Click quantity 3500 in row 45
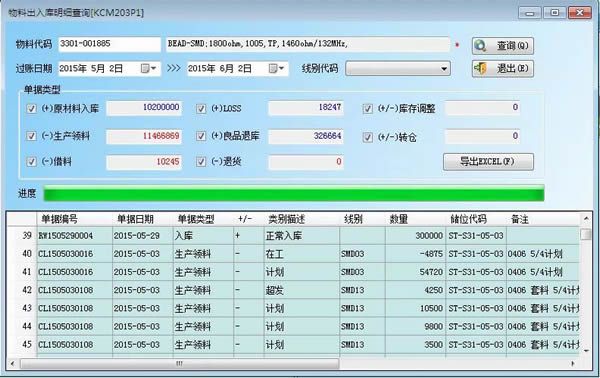This screenshot has width=600, height=378. 415,345
